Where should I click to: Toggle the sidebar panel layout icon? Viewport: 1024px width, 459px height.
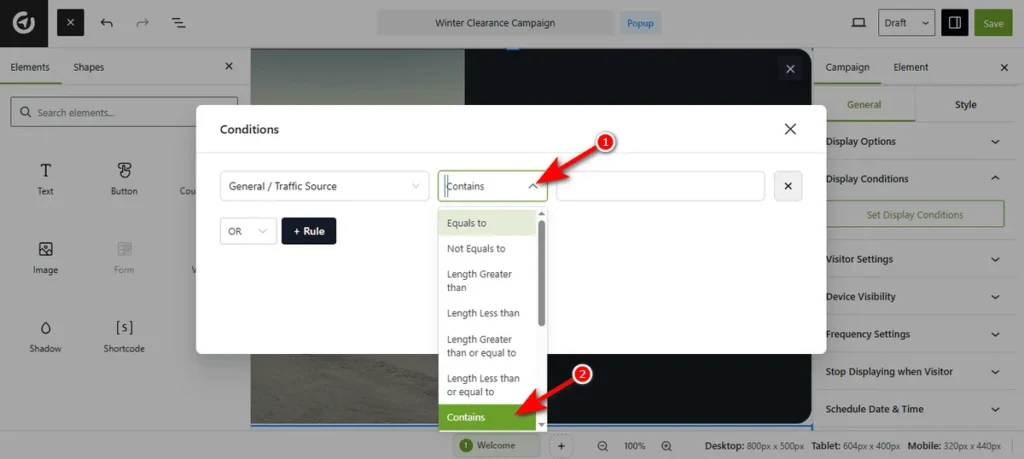[955, 23]
